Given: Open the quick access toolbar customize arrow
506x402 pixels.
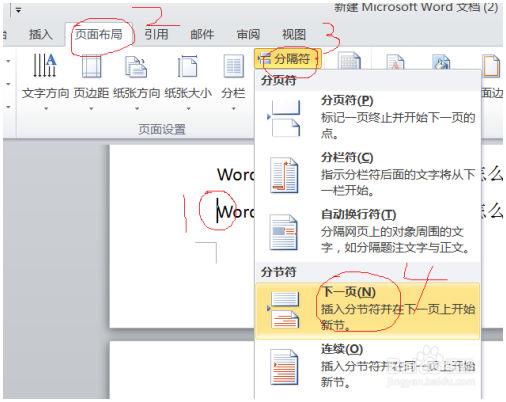Looking at the screenshot, I should click(18, 10).
